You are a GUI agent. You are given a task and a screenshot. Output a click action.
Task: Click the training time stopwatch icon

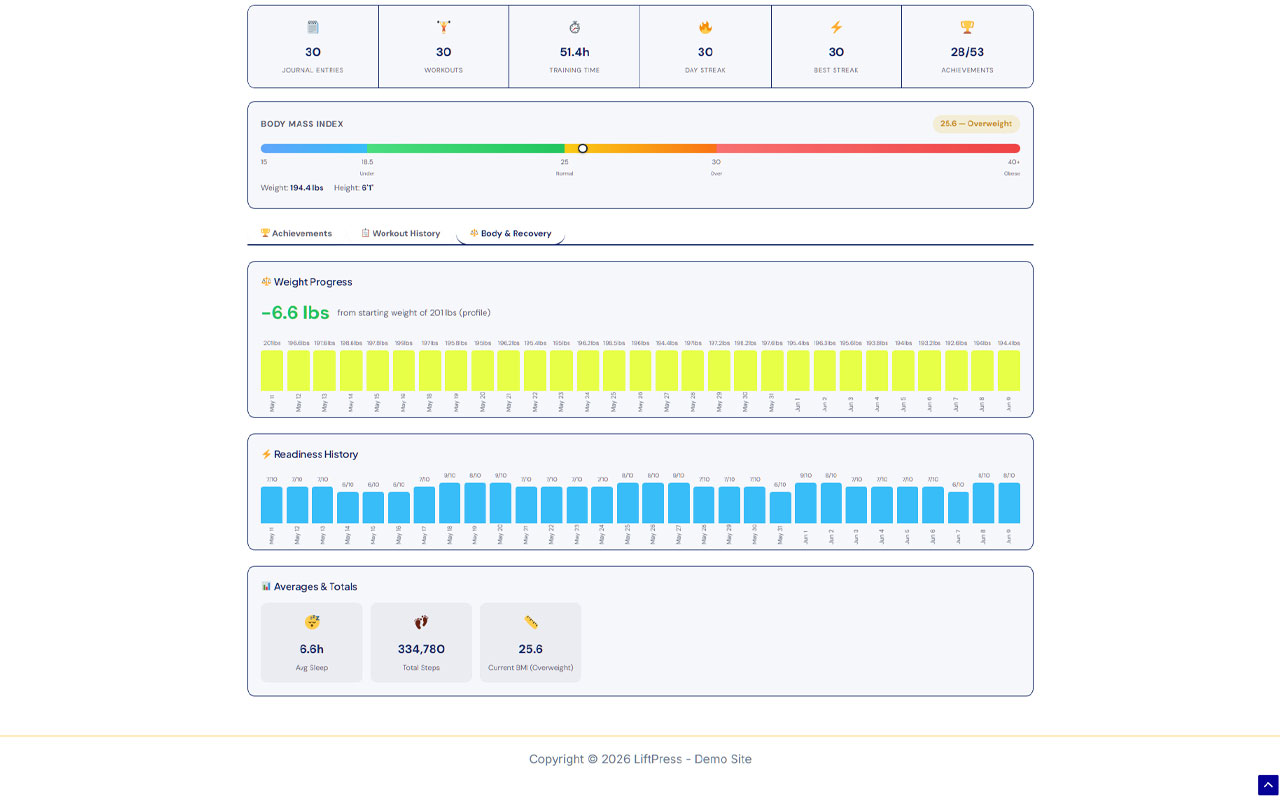coord(574,27)
